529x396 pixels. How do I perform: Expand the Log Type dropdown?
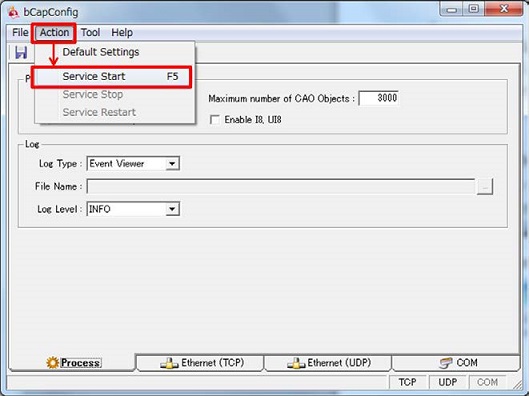click(x=172, y=164)
